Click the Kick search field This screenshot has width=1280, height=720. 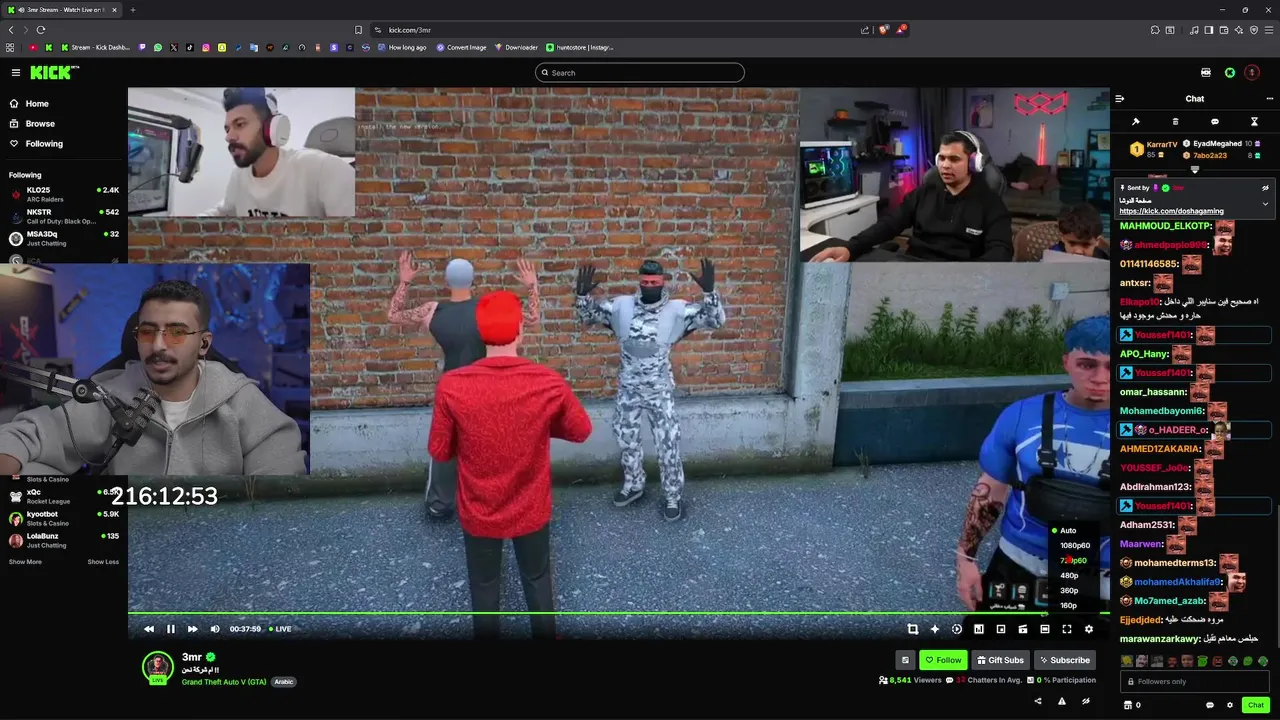[640, 72]
